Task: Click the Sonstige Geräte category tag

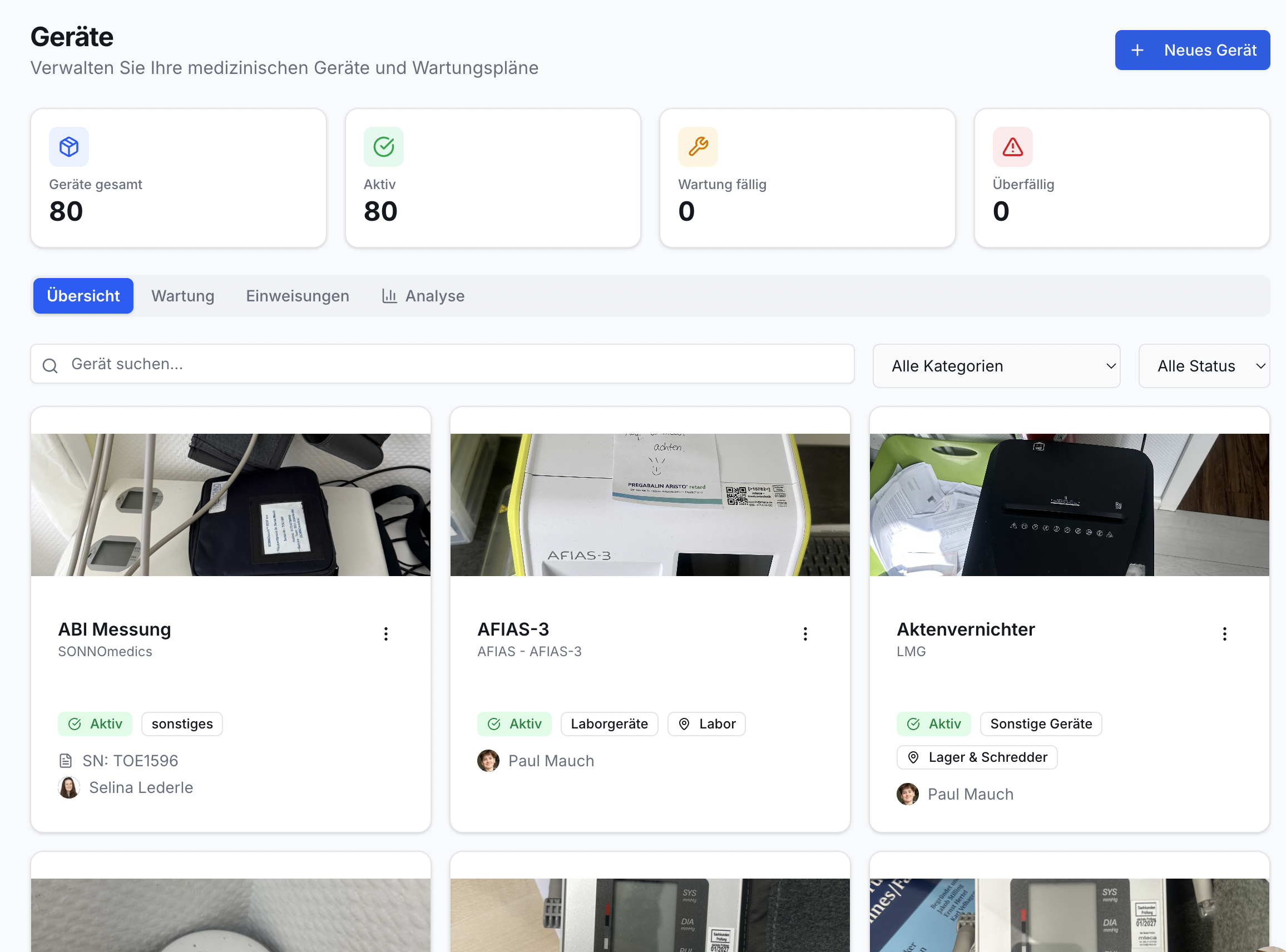Action: pyautogui.click(x=1041, y=724)
